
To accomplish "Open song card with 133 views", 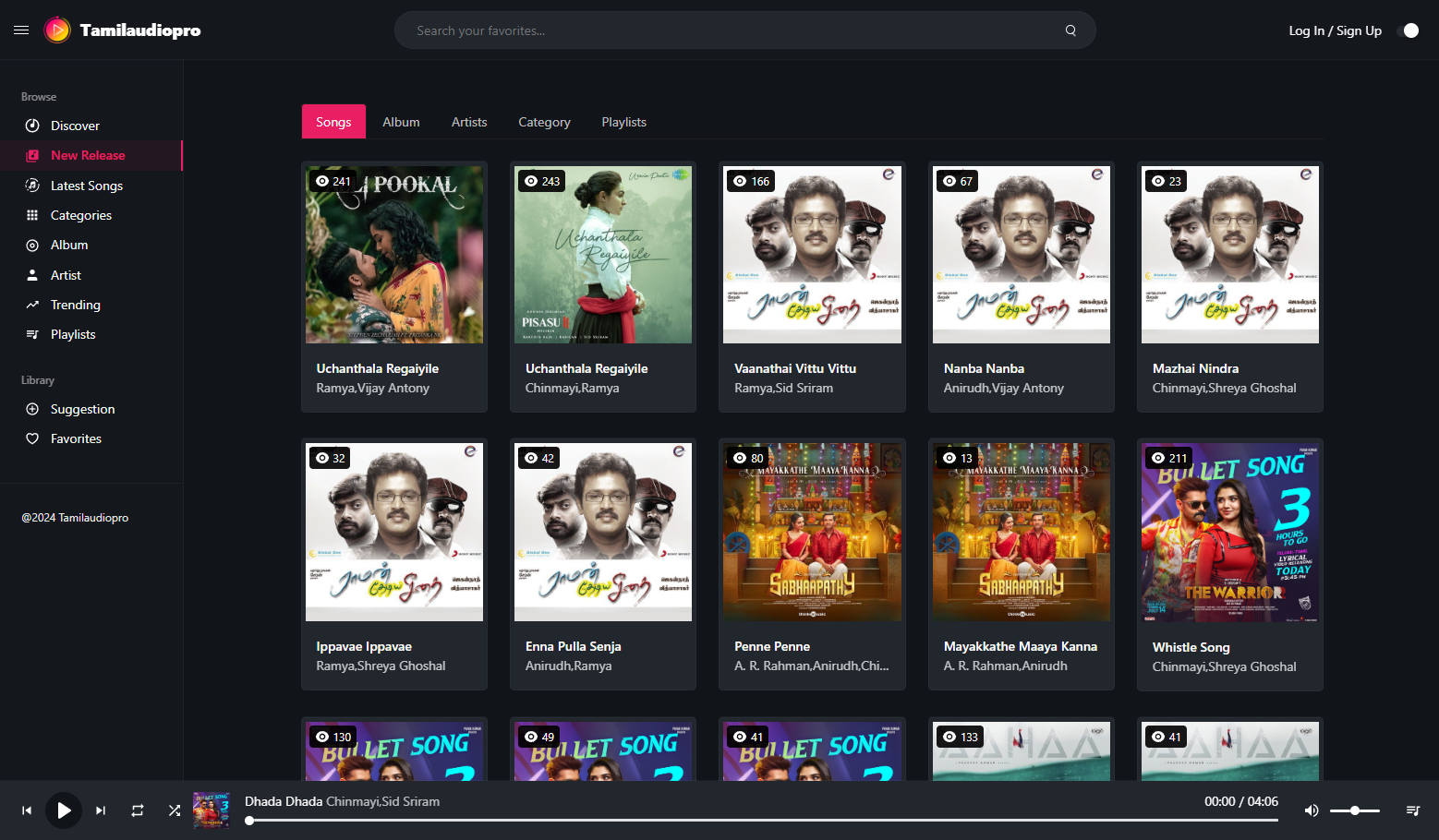I will point(1022,750).
